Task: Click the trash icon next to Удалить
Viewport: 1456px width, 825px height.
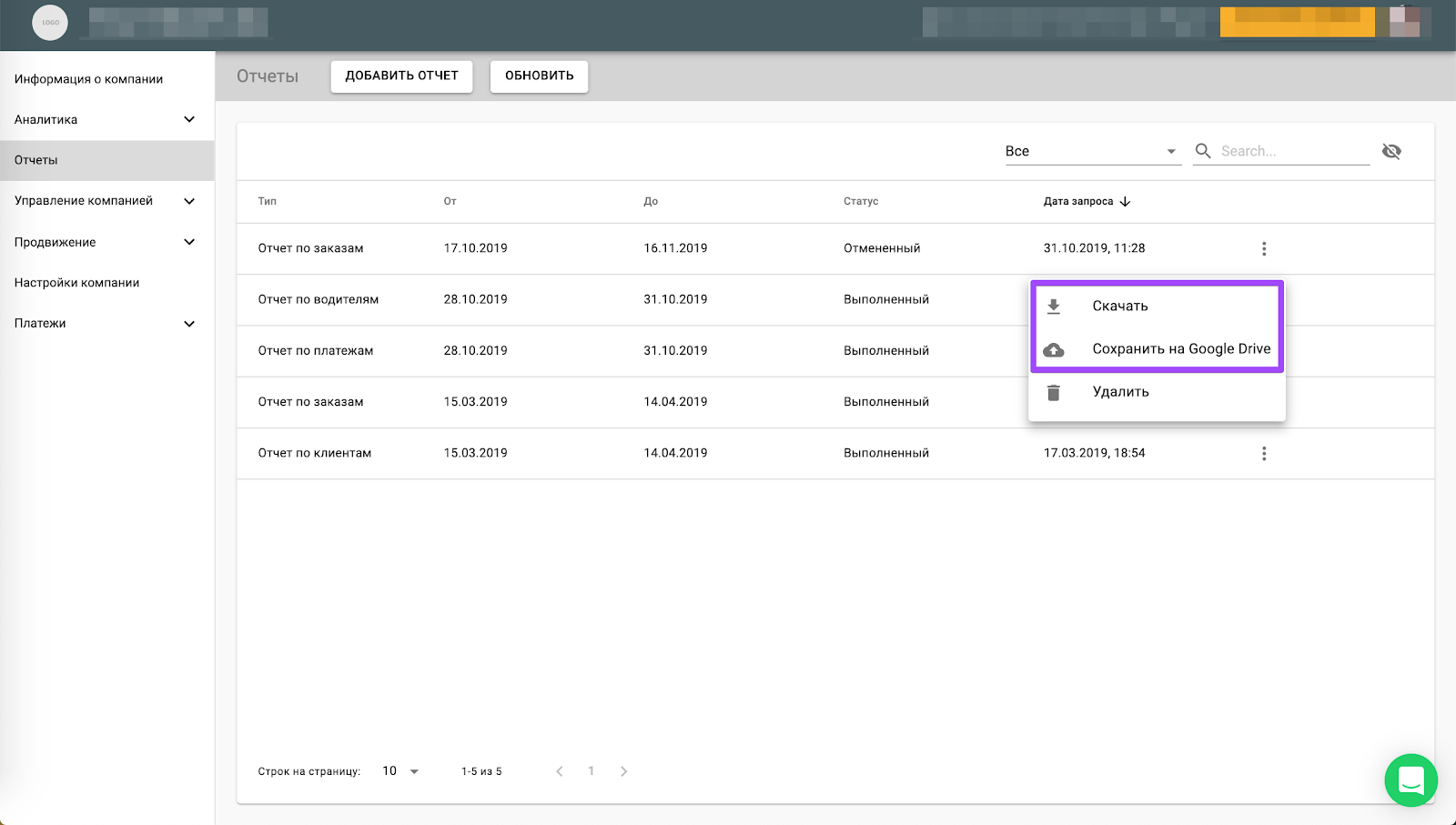Action: tap(1053, 393)
